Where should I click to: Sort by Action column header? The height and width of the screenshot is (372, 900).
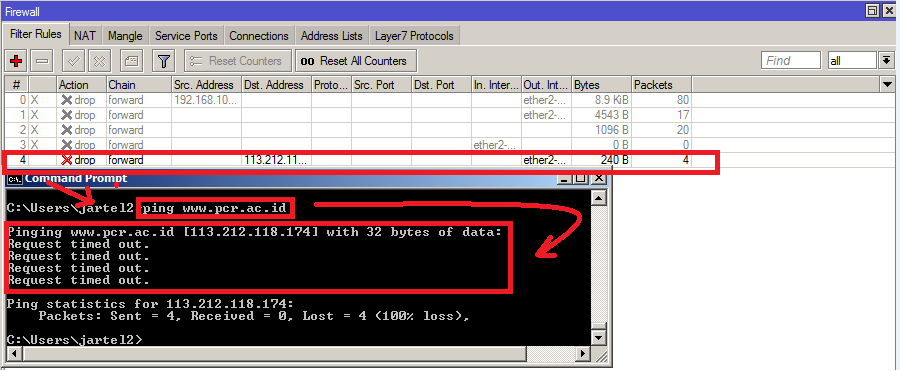(82, 85)
